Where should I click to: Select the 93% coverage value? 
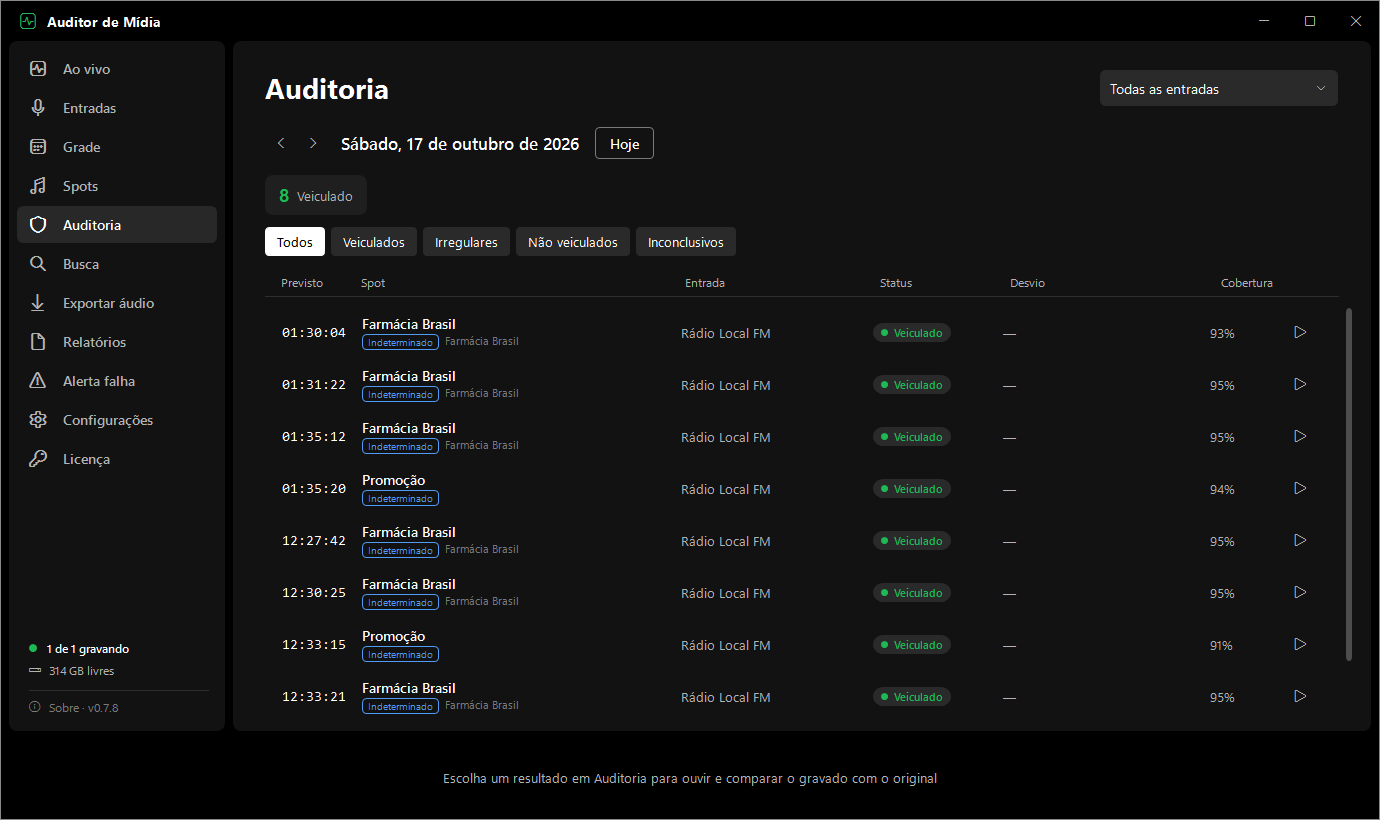[x=1222, y=333]
